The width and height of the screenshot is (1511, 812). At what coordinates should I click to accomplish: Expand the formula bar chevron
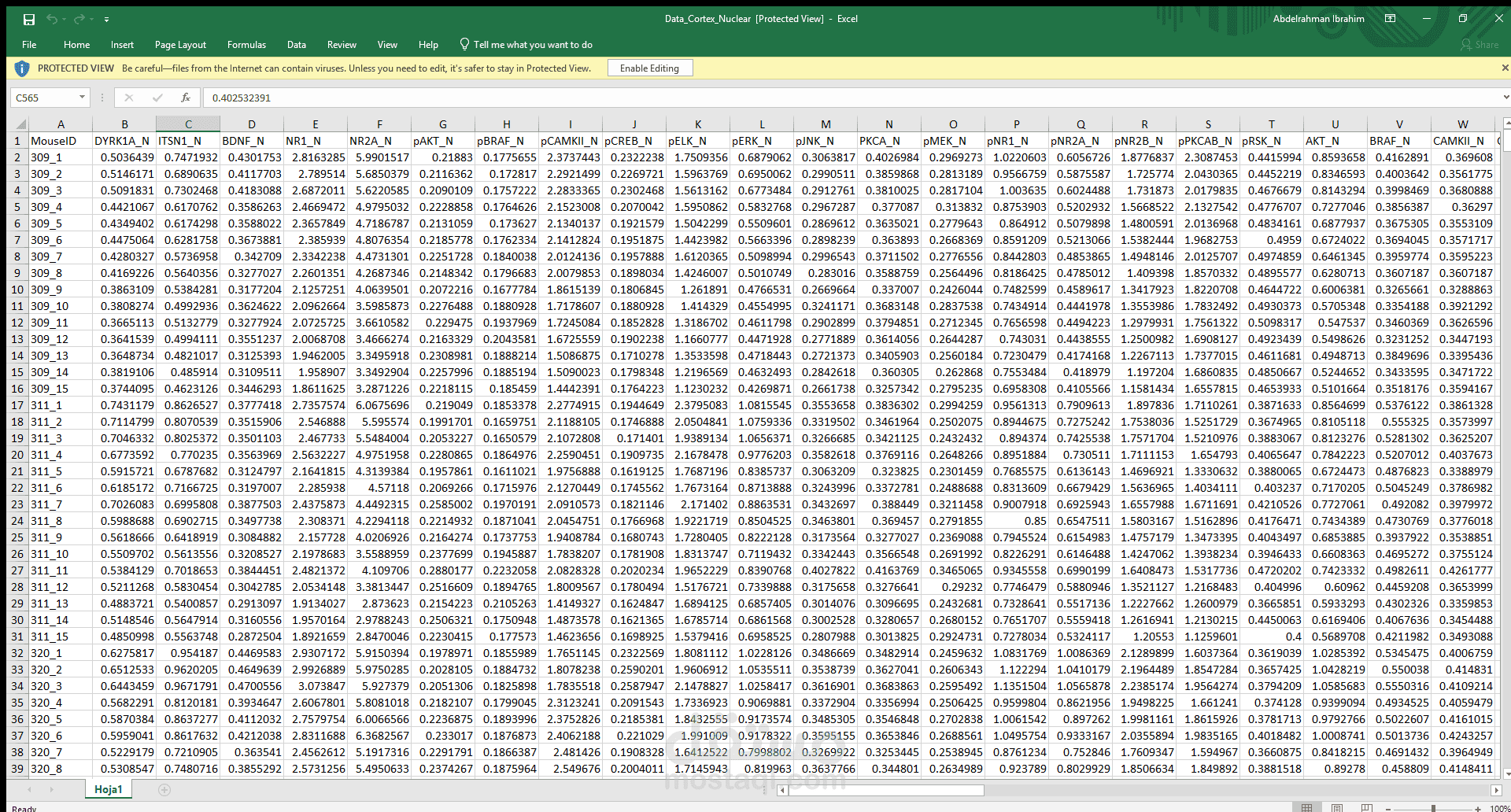pyautogui.click(x=1505, y=98)
